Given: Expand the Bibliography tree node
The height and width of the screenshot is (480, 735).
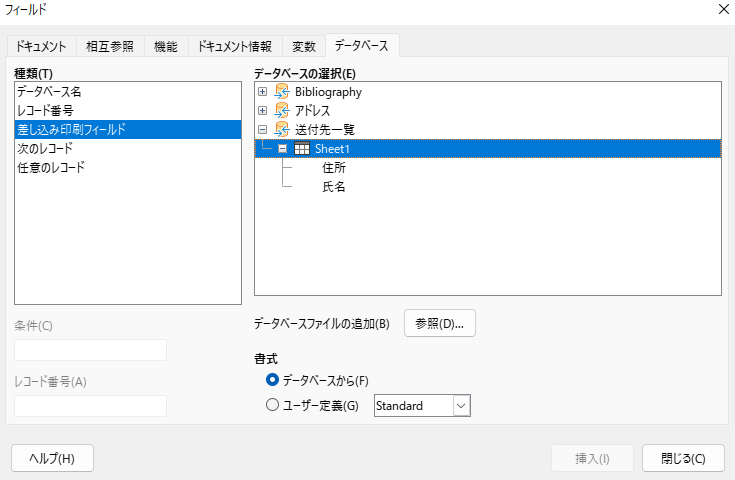Looking at the screenshot, I should (263, 92).
